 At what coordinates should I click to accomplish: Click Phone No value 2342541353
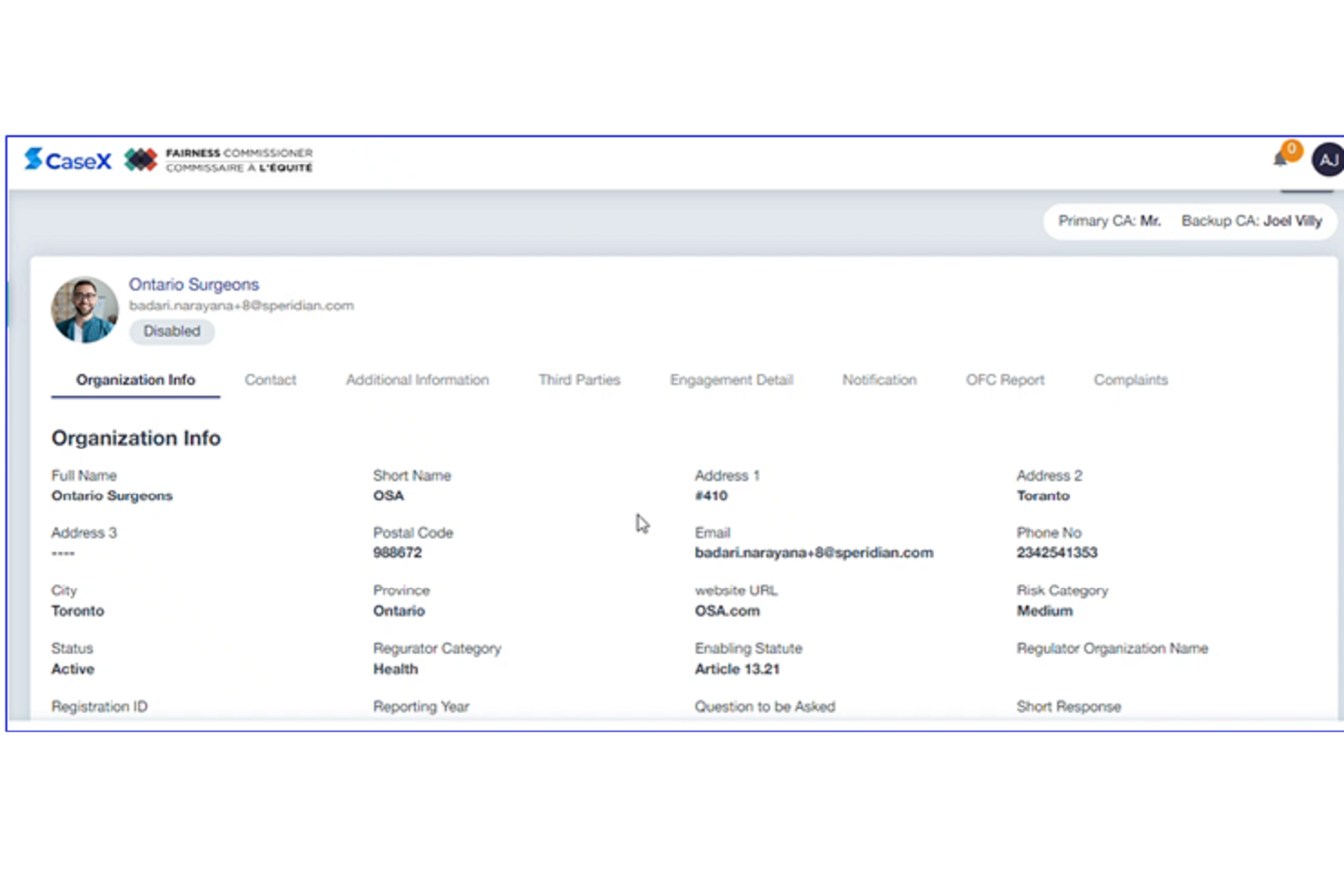point(1057,553)
